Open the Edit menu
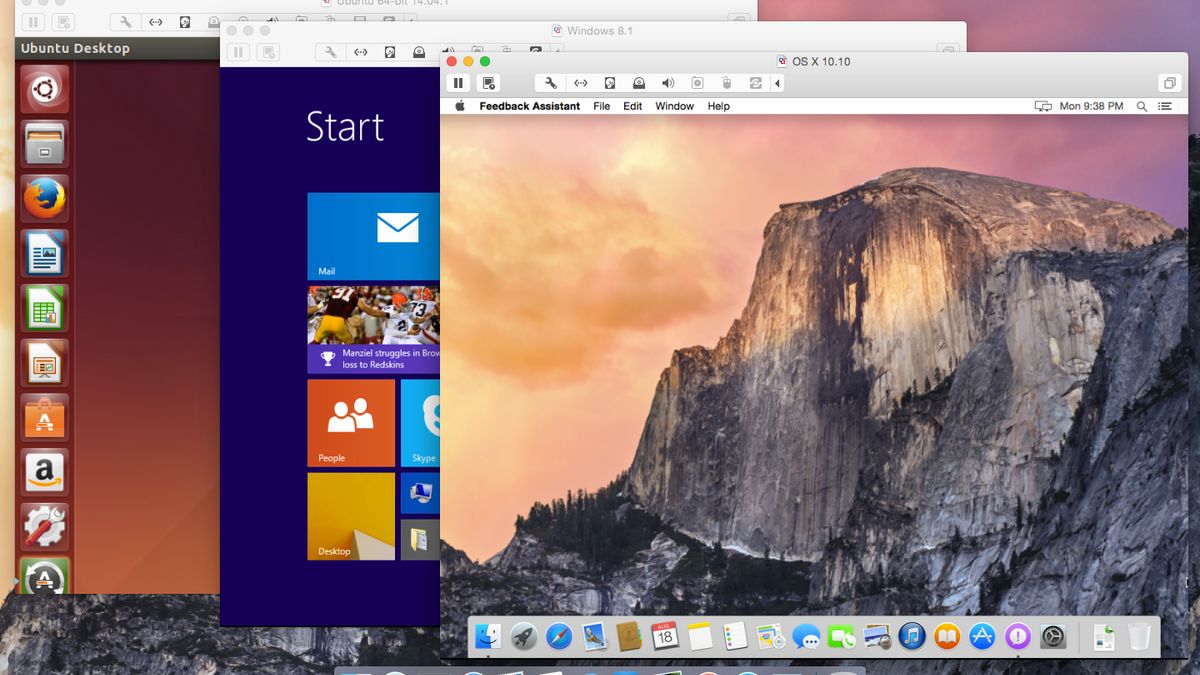1200x675 pixels. pyautogui.click(x=633, y=106)
